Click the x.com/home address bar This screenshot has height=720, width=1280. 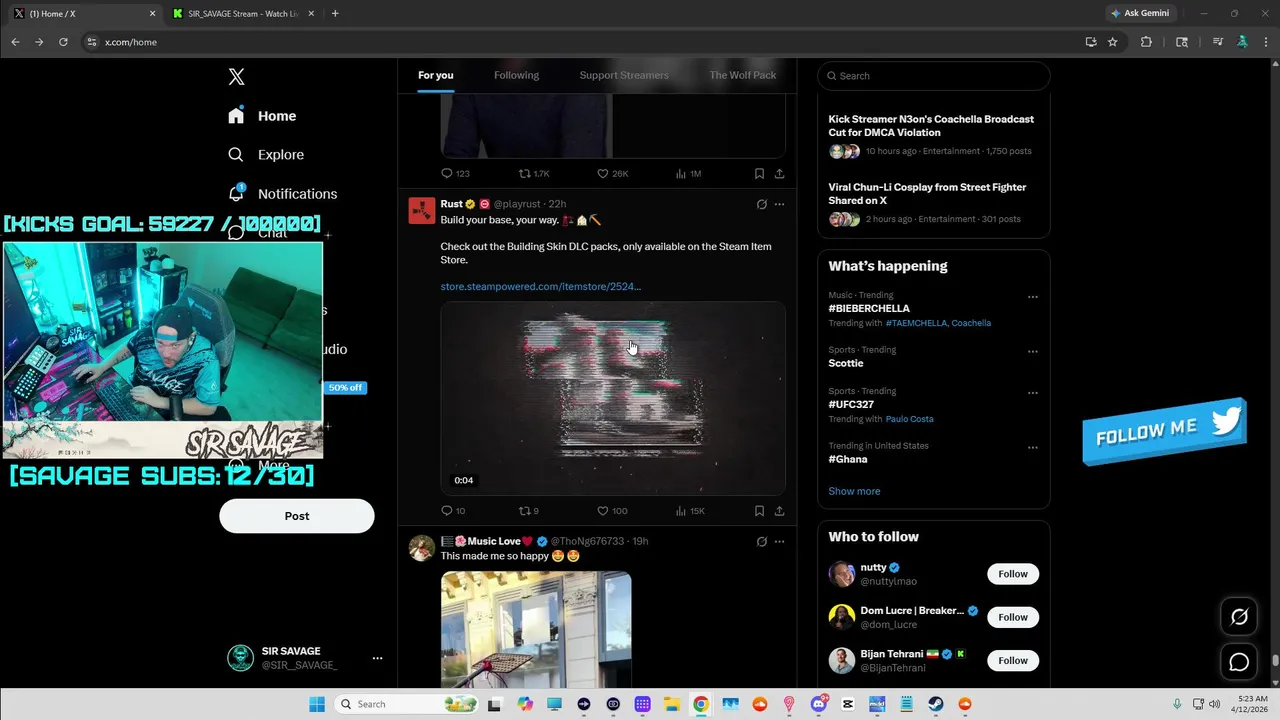(x=580, y=42)
